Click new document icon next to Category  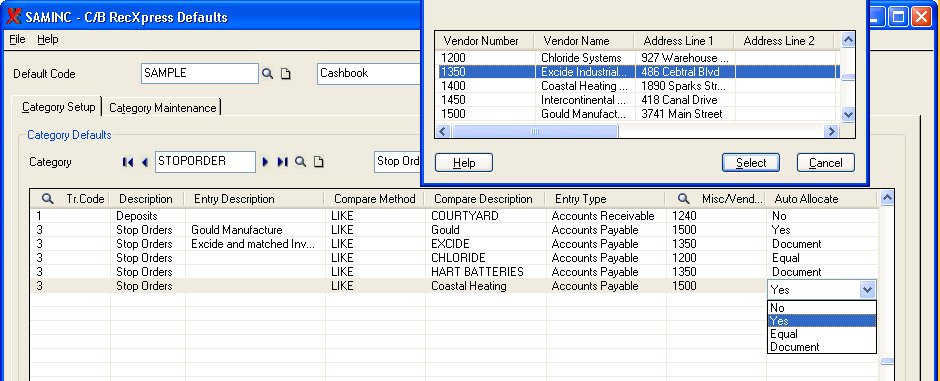(319, 162)
